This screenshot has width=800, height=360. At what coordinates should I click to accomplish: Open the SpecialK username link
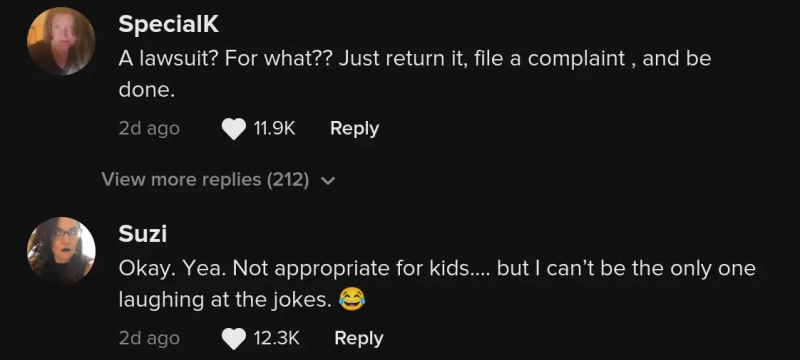pyautogui.click(x=168, y=24)
